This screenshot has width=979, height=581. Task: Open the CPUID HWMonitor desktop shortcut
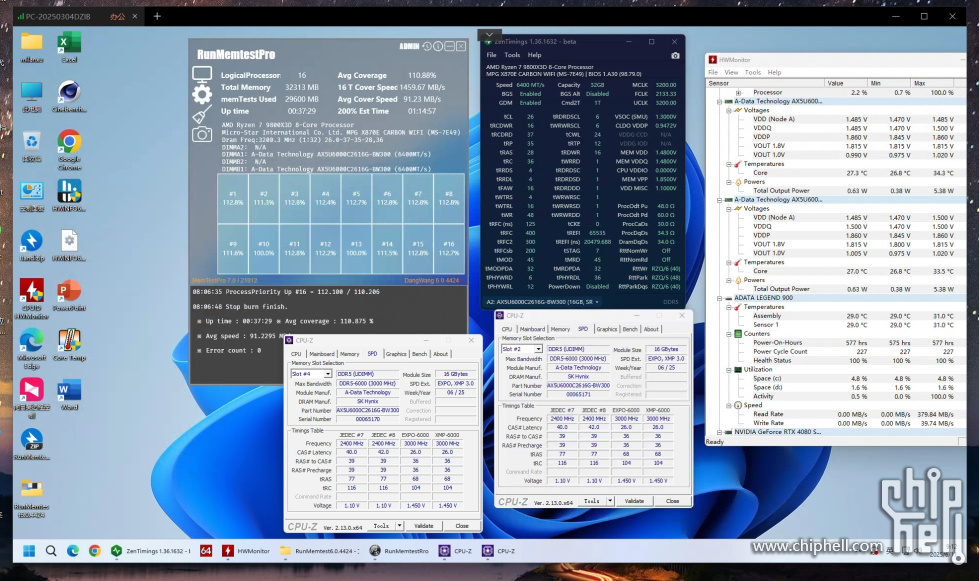pyautogui.click(x=32, y=299)
